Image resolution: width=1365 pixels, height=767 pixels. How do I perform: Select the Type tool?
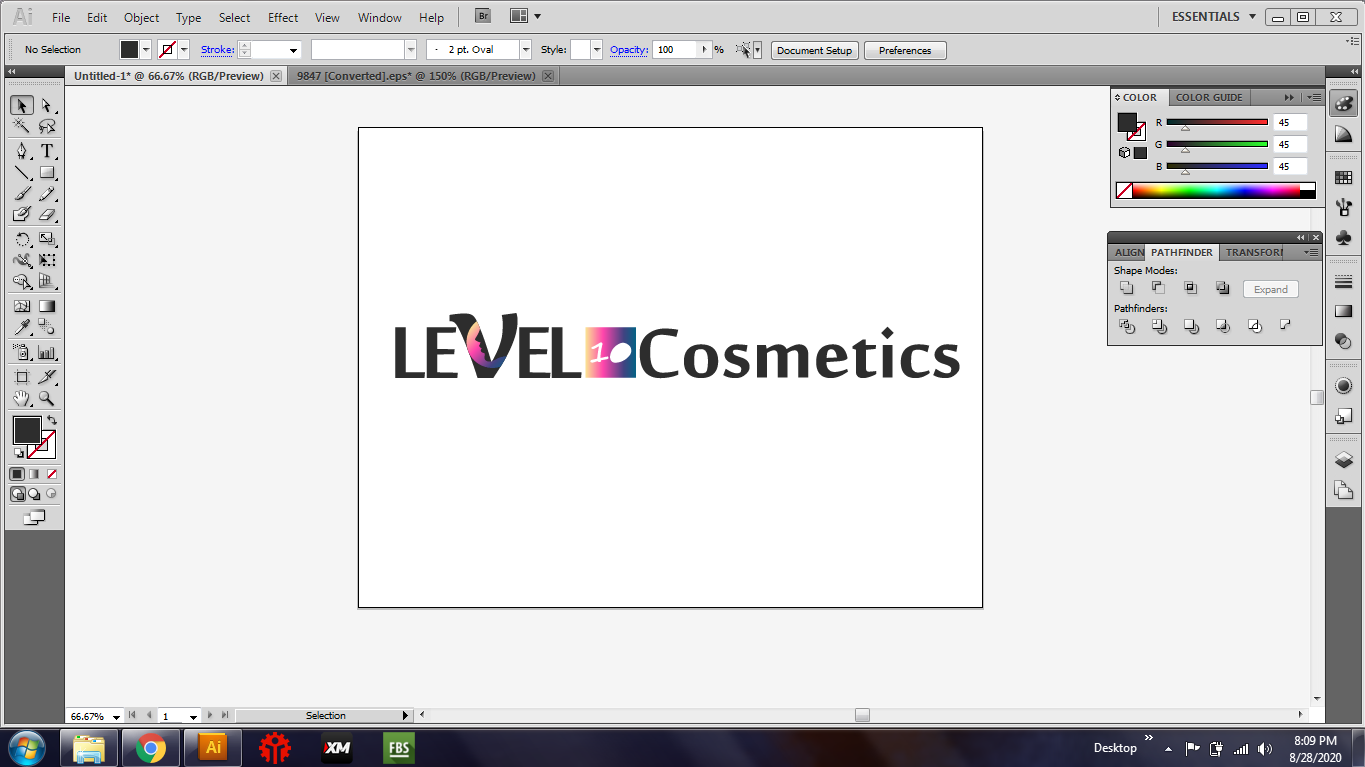click(x=47, y=151)
